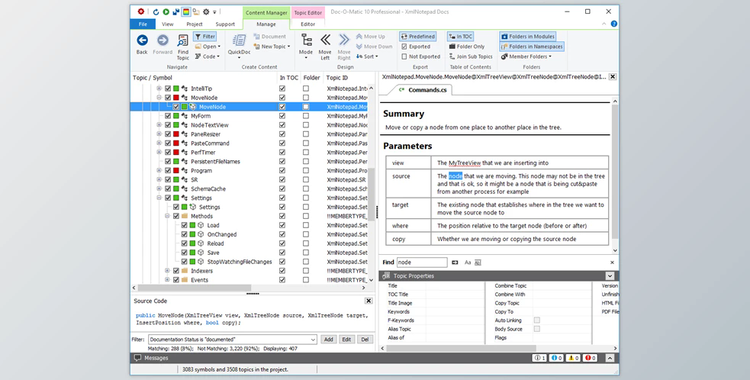Click the blue info counter in Messages bar

pyautogui.click(x=556, y=358)
